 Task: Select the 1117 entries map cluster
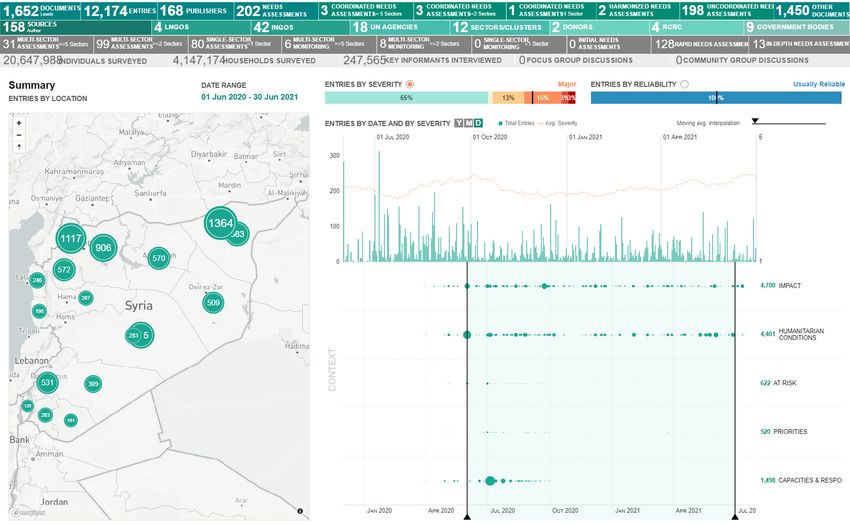71,239
